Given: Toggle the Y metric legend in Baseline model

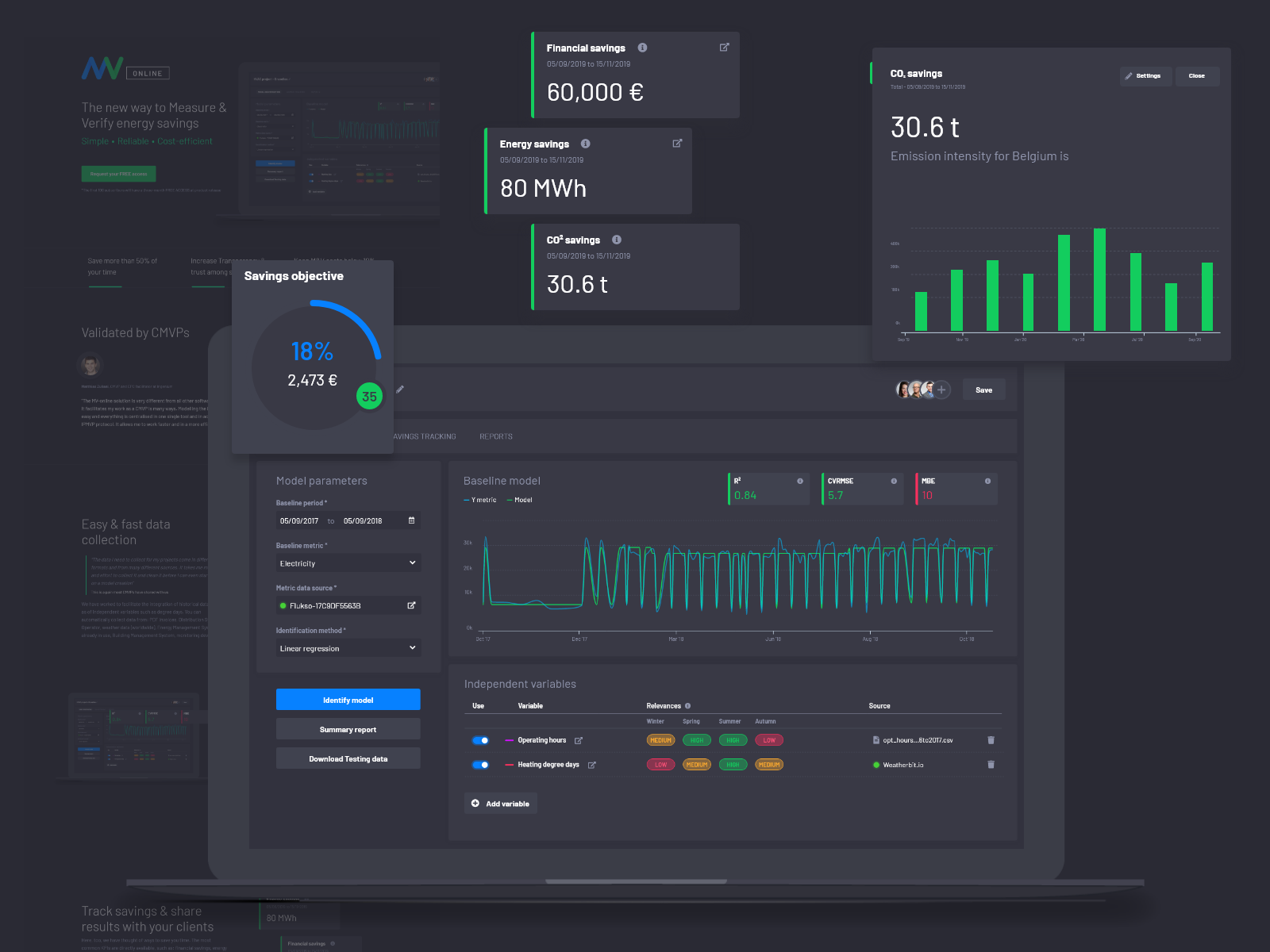Looking at the screenshot, I should click(482, 500).
